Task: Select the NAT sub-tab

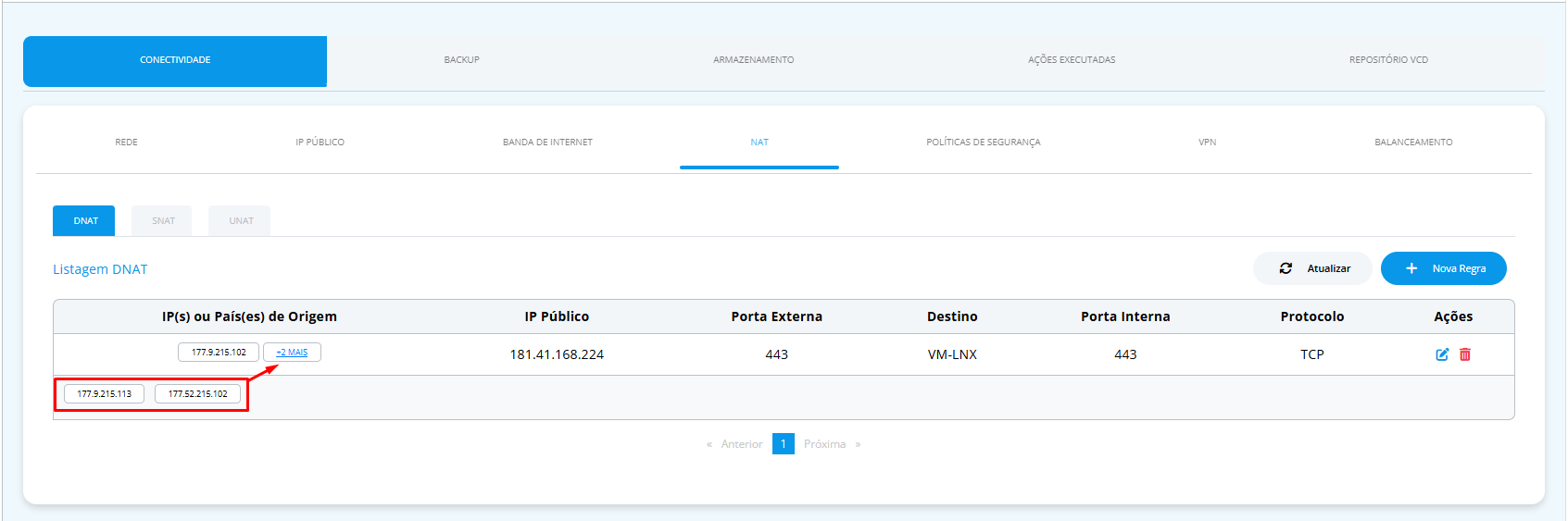Action: (759, 143)
